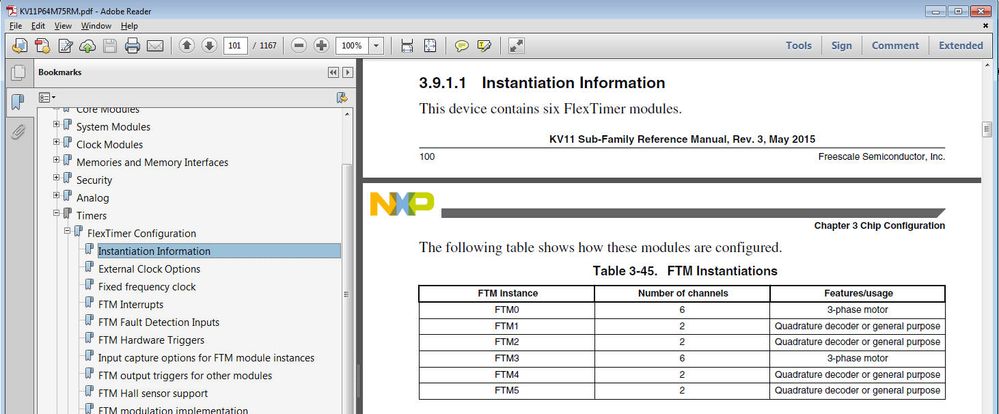
Task: Open the Window menu
Action: (96, 26)
